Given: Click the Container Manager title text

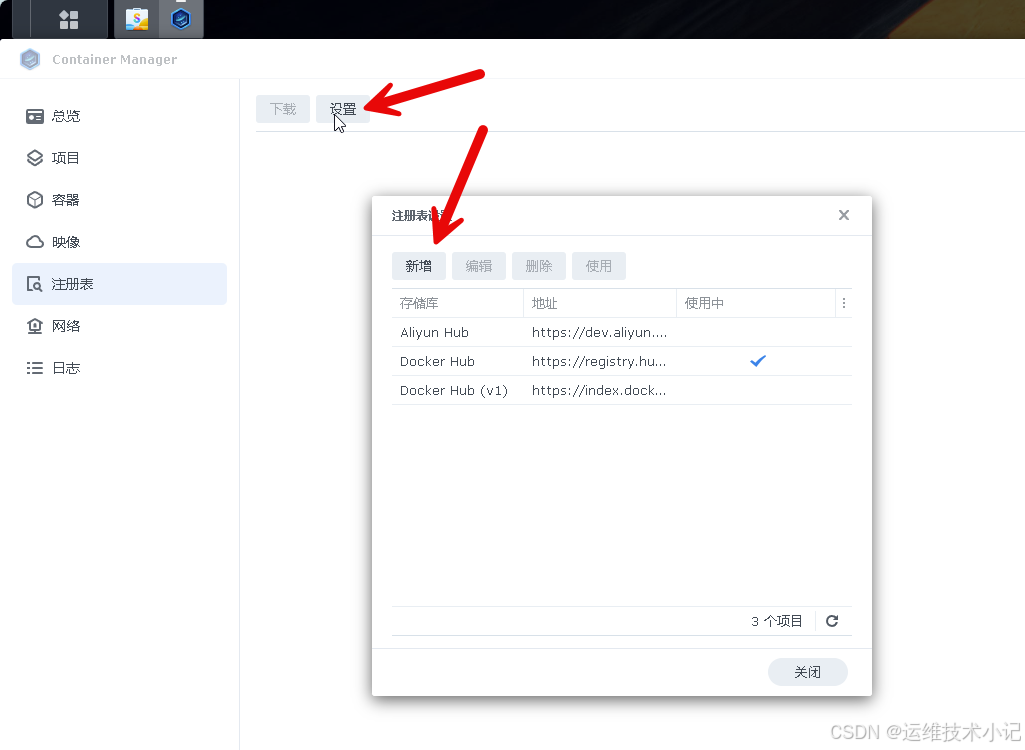Looking at the screenshot, I should point(114,60).
